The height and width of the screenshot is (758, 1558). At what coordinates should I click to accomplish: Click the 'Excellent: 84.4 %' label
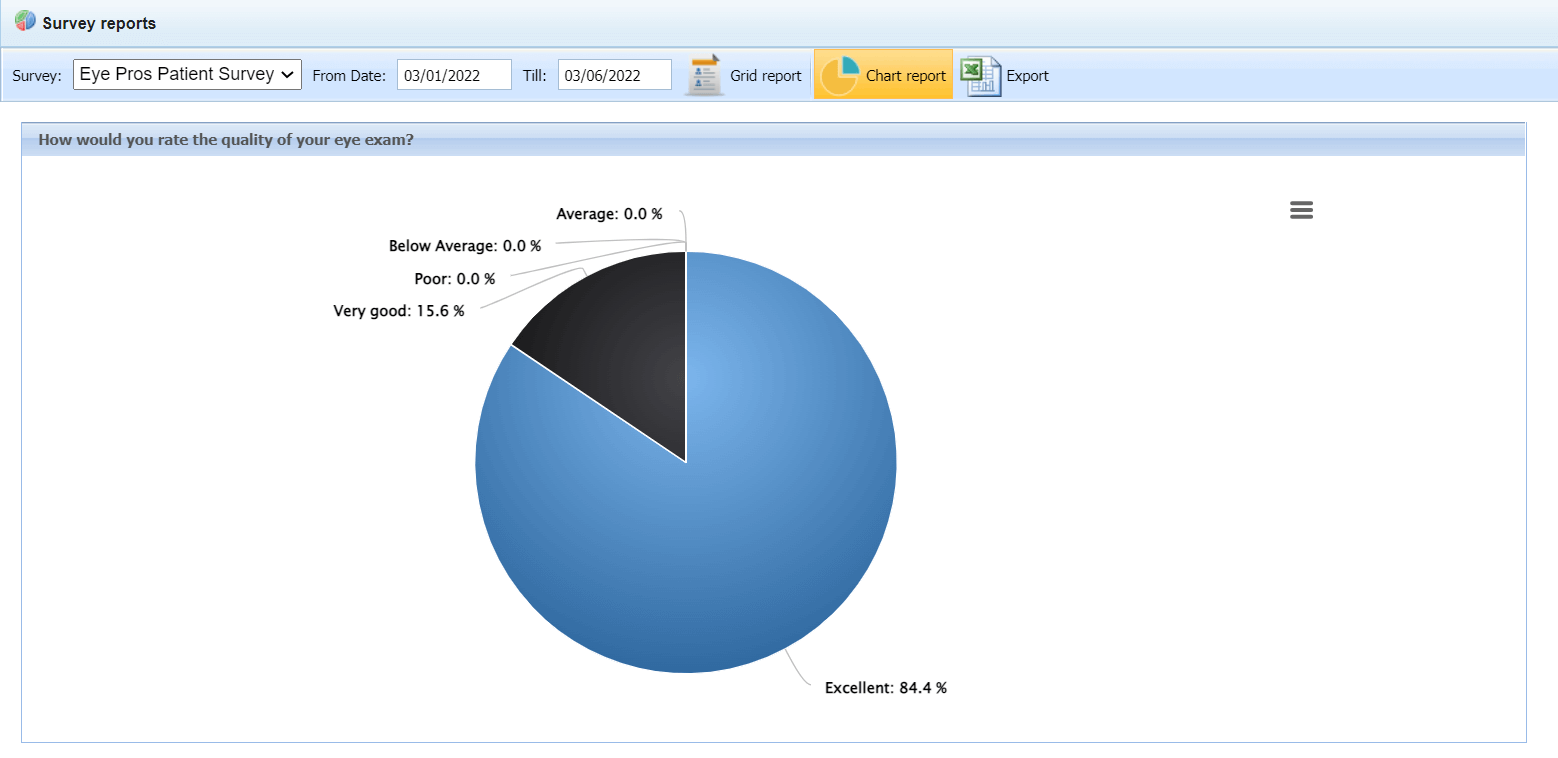[x=886, y=688]
